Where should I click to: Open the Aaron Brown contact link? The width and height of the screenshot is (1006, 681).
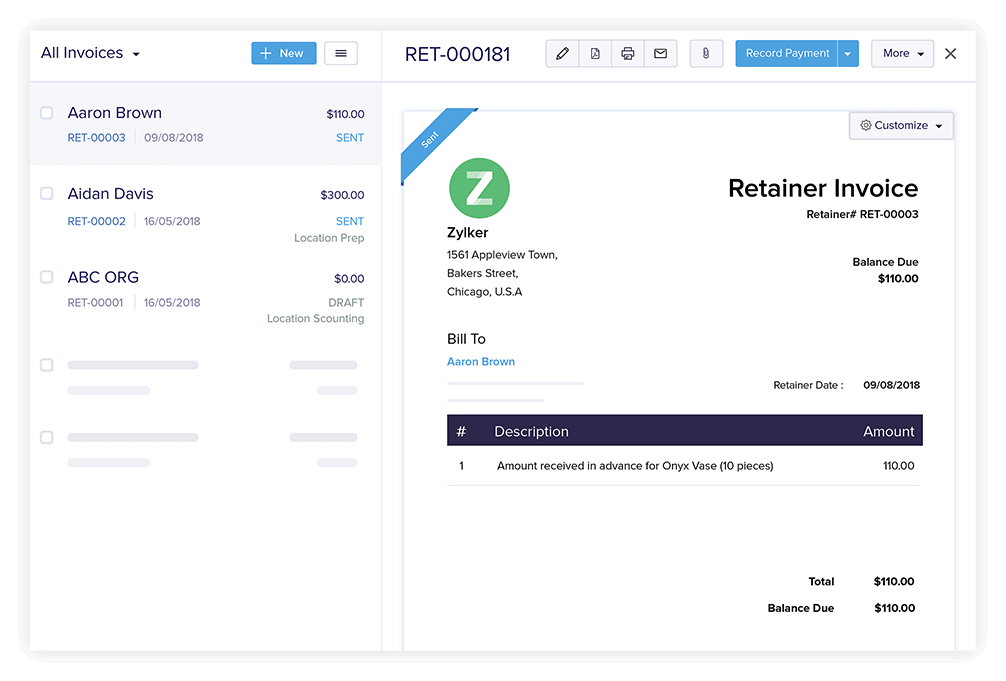coord(481,361)
